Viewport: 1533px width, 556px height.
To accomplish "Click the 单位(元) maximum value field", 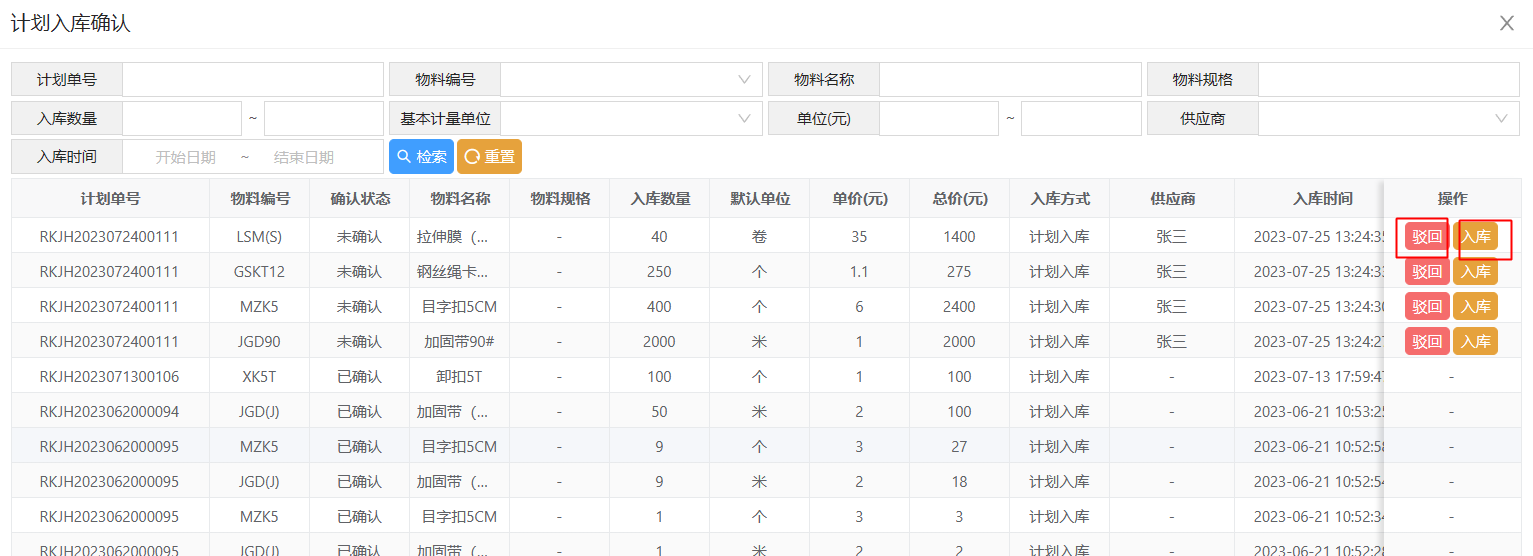I will coord(1080,119).
